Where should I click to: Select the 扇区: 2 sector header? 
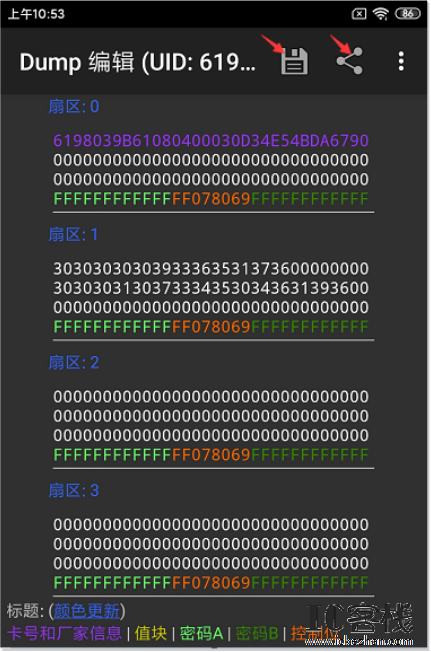(74, 363)
